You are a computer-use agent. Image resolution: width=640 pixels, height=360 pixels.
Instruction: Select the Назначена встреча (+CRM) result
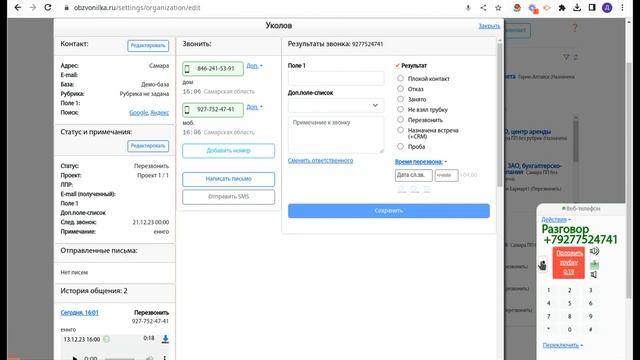click(400, 130)
